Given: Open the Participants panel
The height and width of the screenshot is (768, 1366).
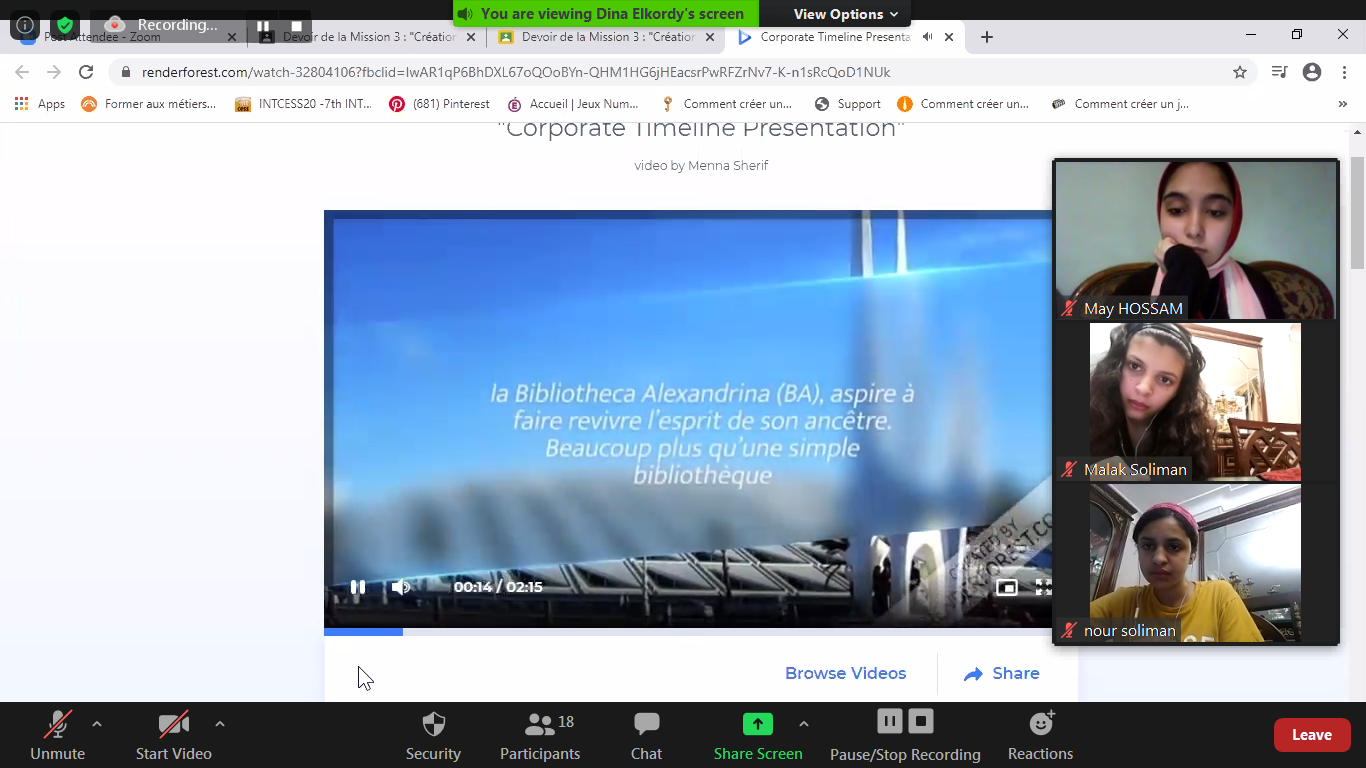Looking at the screenshot, I should pyautogui.click(x=540, y=736).
